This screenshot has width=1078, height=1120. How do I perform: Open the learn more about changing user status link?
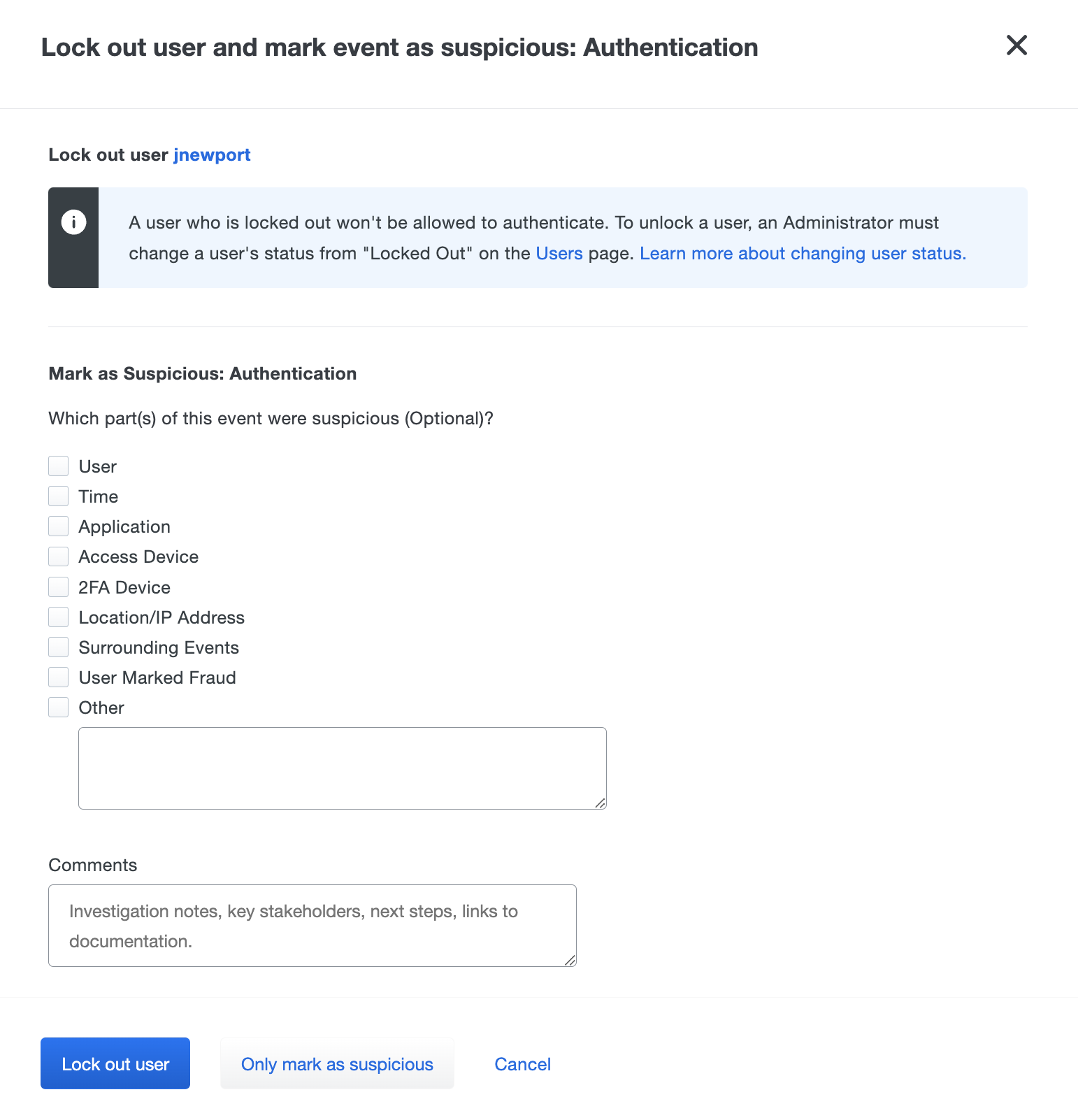(802, 253)
